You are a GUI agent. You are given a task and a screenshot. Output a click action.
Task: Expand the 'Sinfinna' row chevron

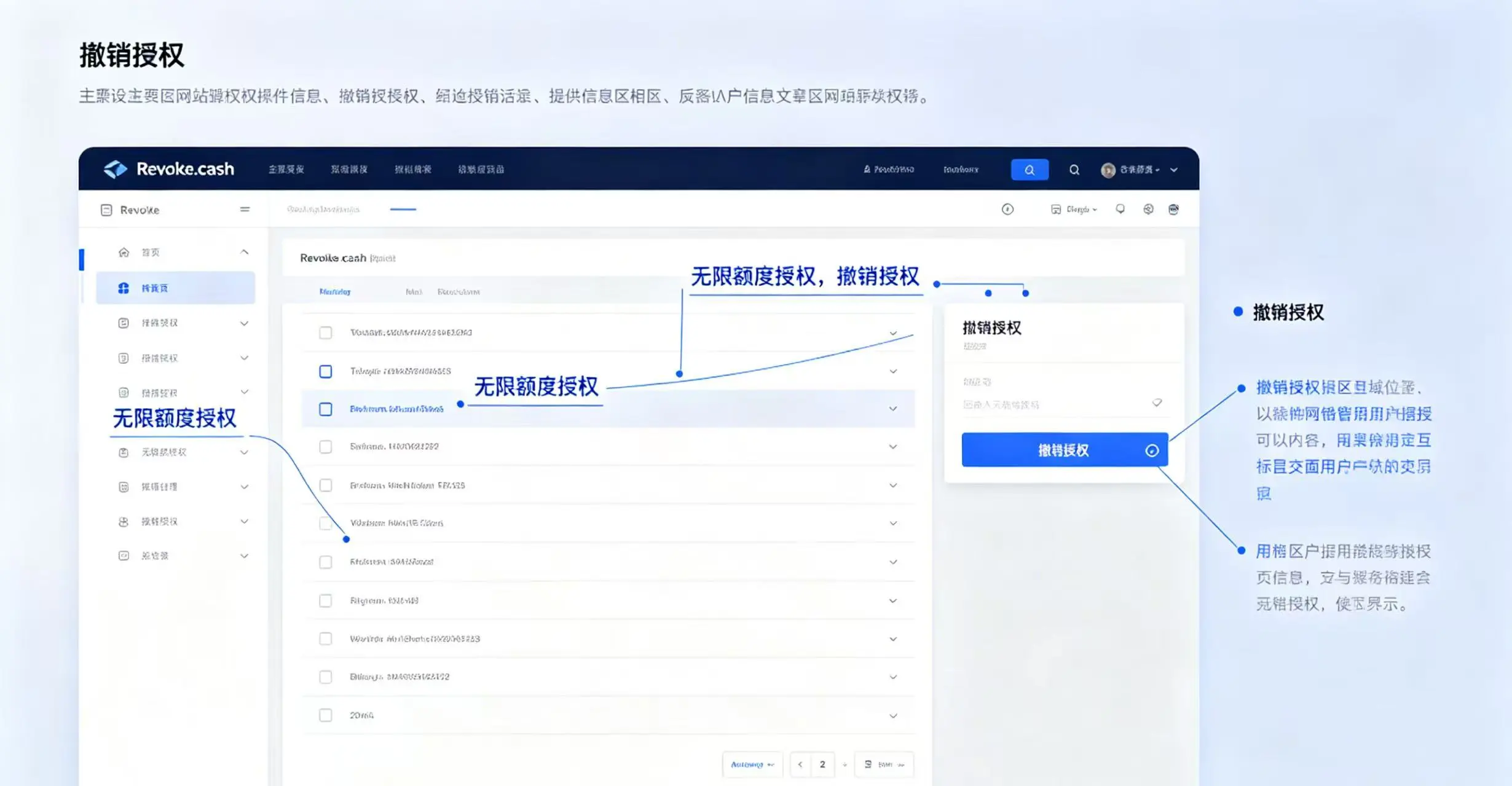tap(893, 447)
